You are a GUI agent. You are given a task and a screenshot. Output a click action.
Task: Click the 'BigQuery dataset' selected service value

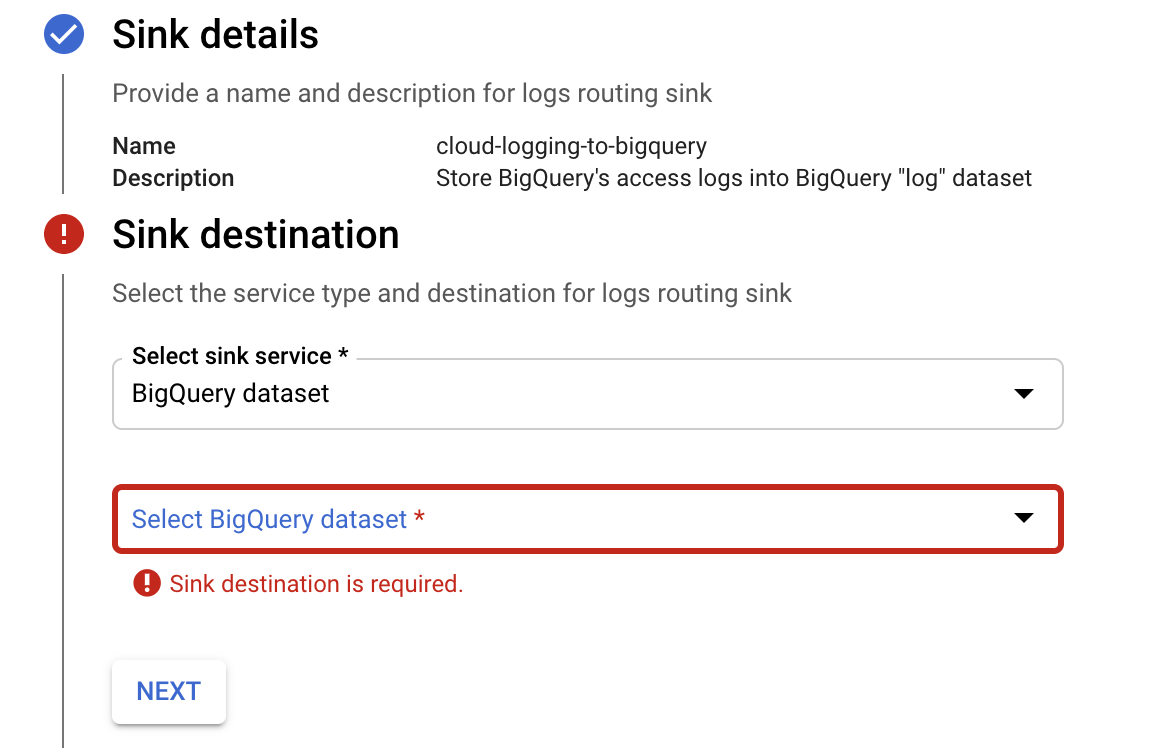pyautogui.click(x=231, y=394)
